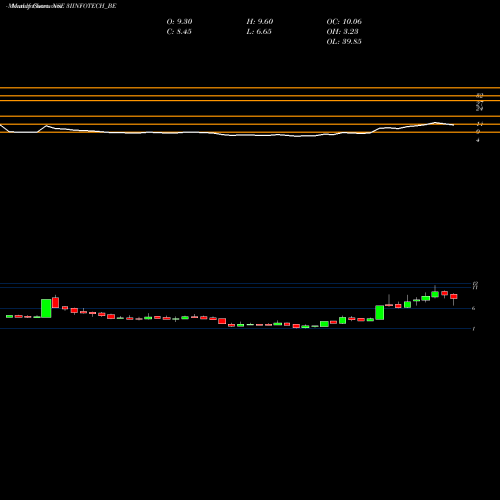Screen dimensions: 500x500
Task: Click the '4' indicator axis label
Action: [478, 140]
